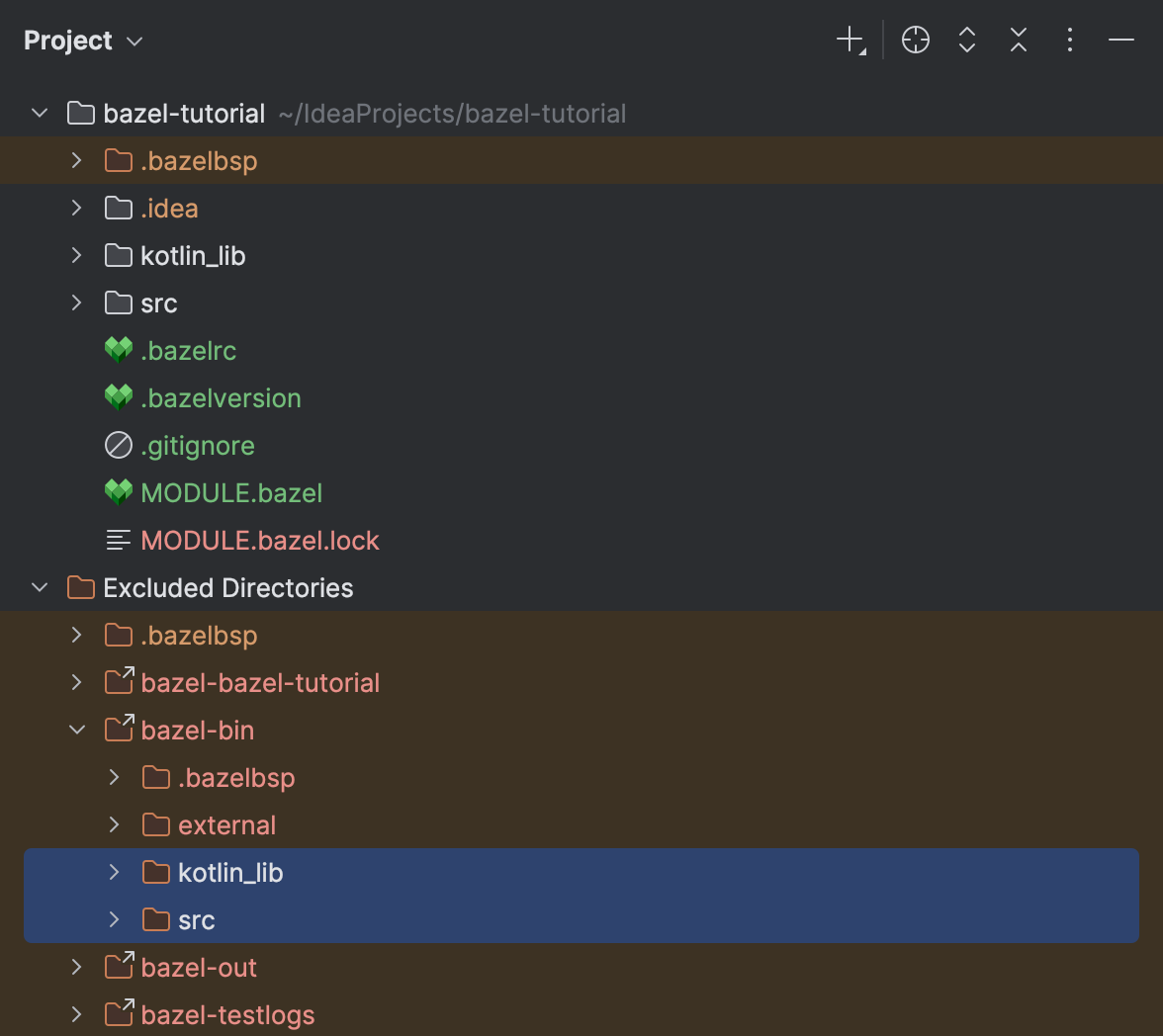Hide the Project tool window

[1120, 40]
